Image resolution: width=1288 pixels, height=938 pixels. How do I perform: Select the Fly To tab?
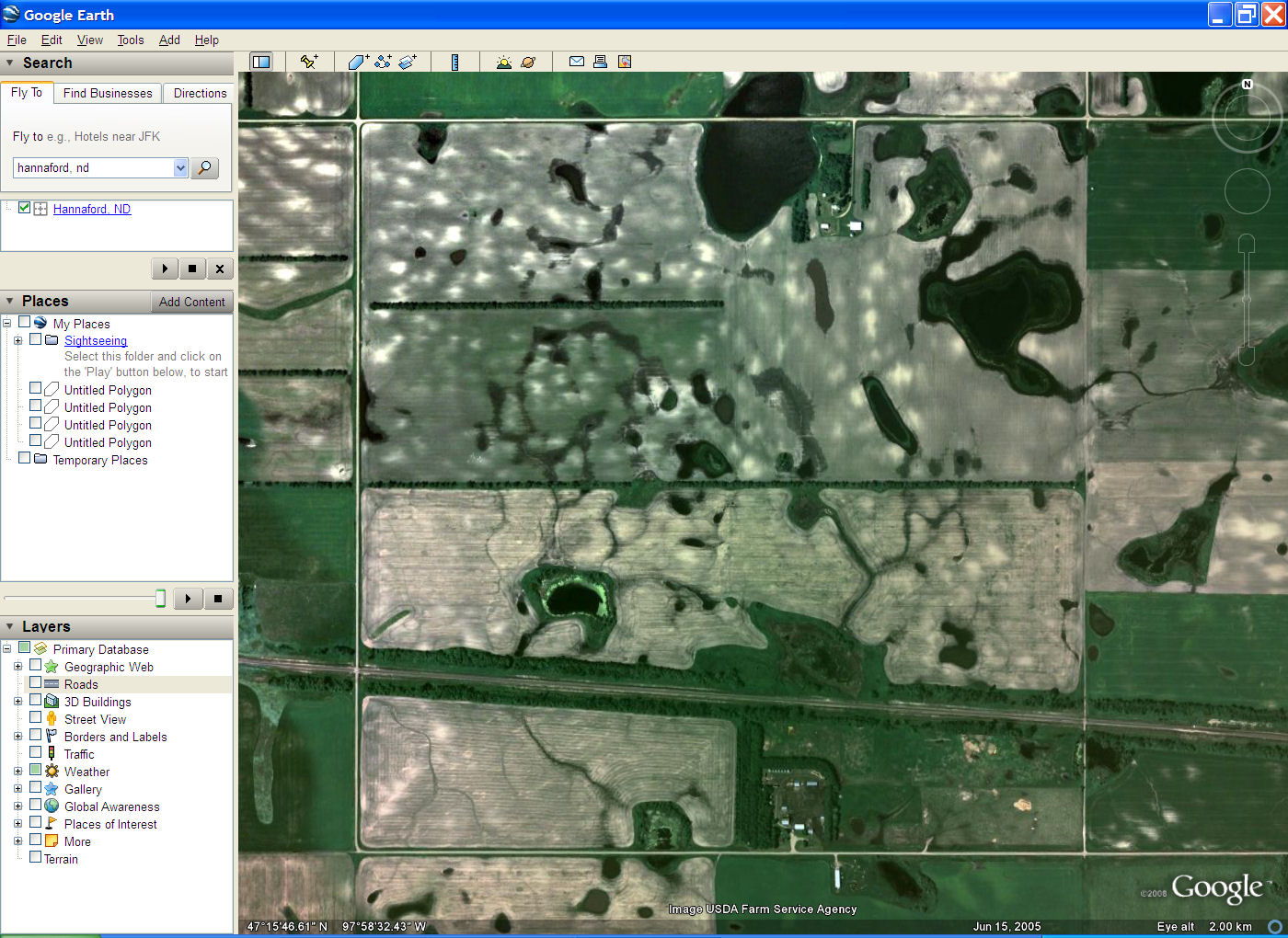pyautogui.click(x=27, y=92)
